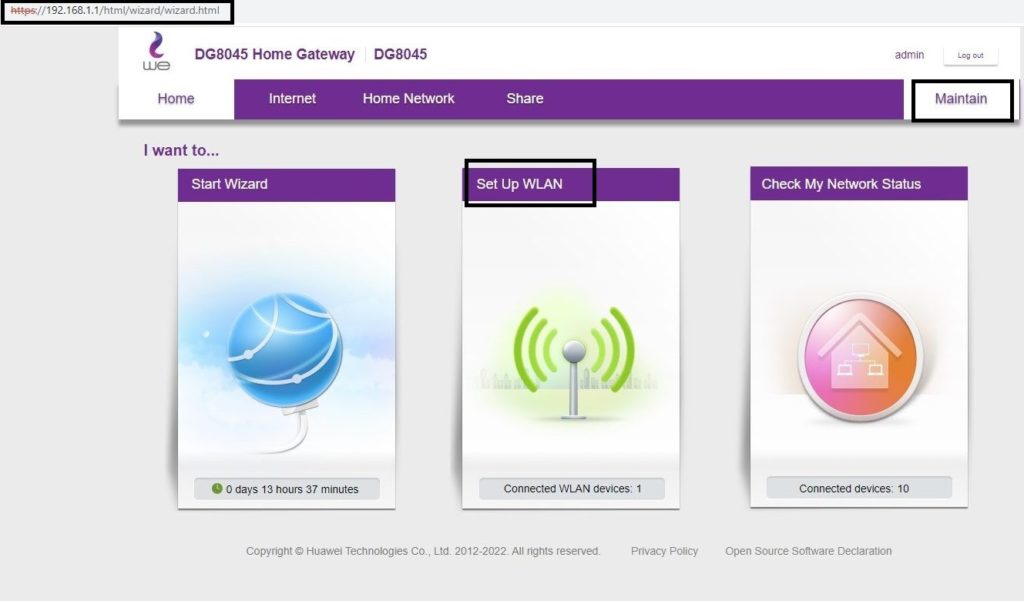Go to the Share tab

point(525,99)
